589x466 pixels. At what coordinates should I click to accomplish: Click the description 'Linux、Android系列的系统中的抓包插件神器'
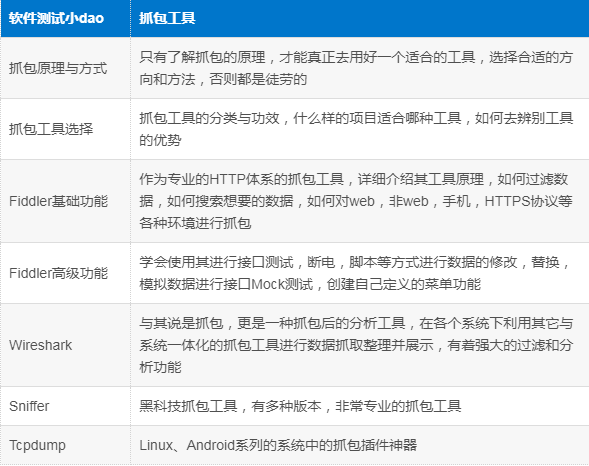(x=278, y=445)
